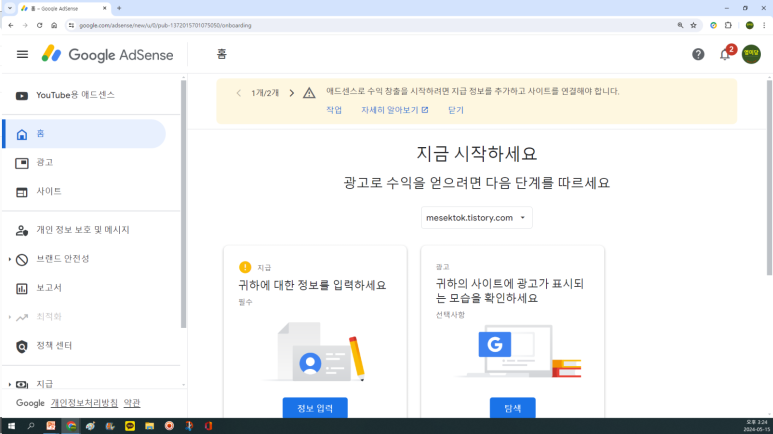Open the 개인정보처리방침 footer link
773x434 pixels.
pyautogui.click(x=84, y=403)
